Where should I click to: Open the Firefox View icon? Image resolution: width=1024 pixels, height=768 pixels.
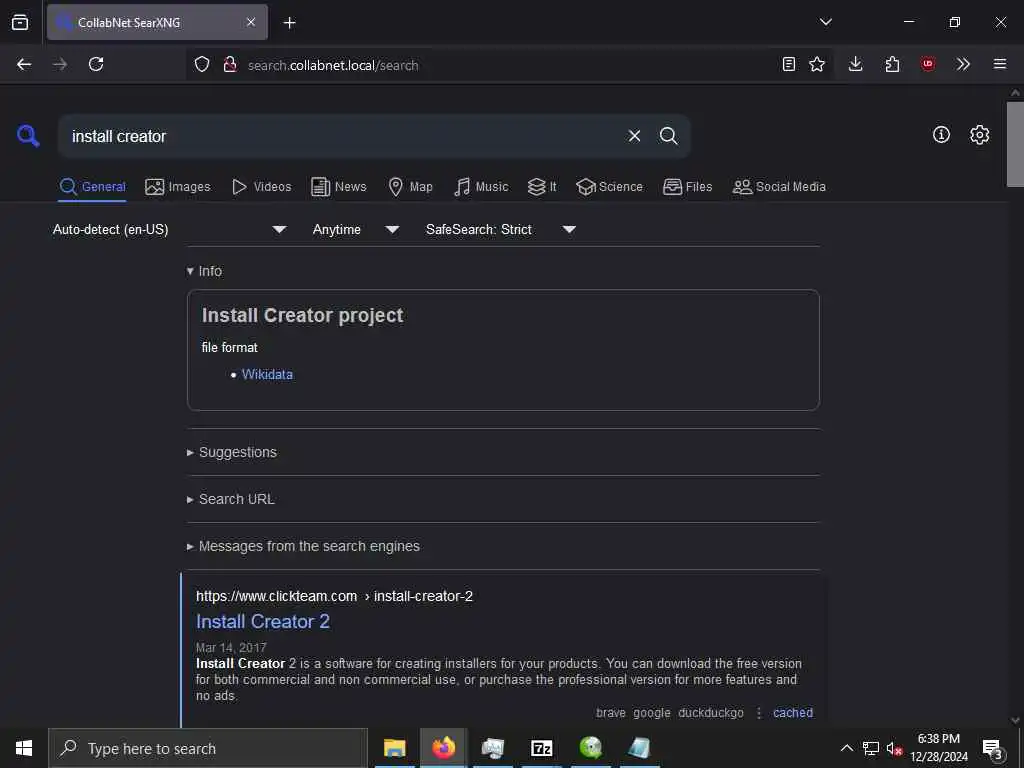coord(20,22)
